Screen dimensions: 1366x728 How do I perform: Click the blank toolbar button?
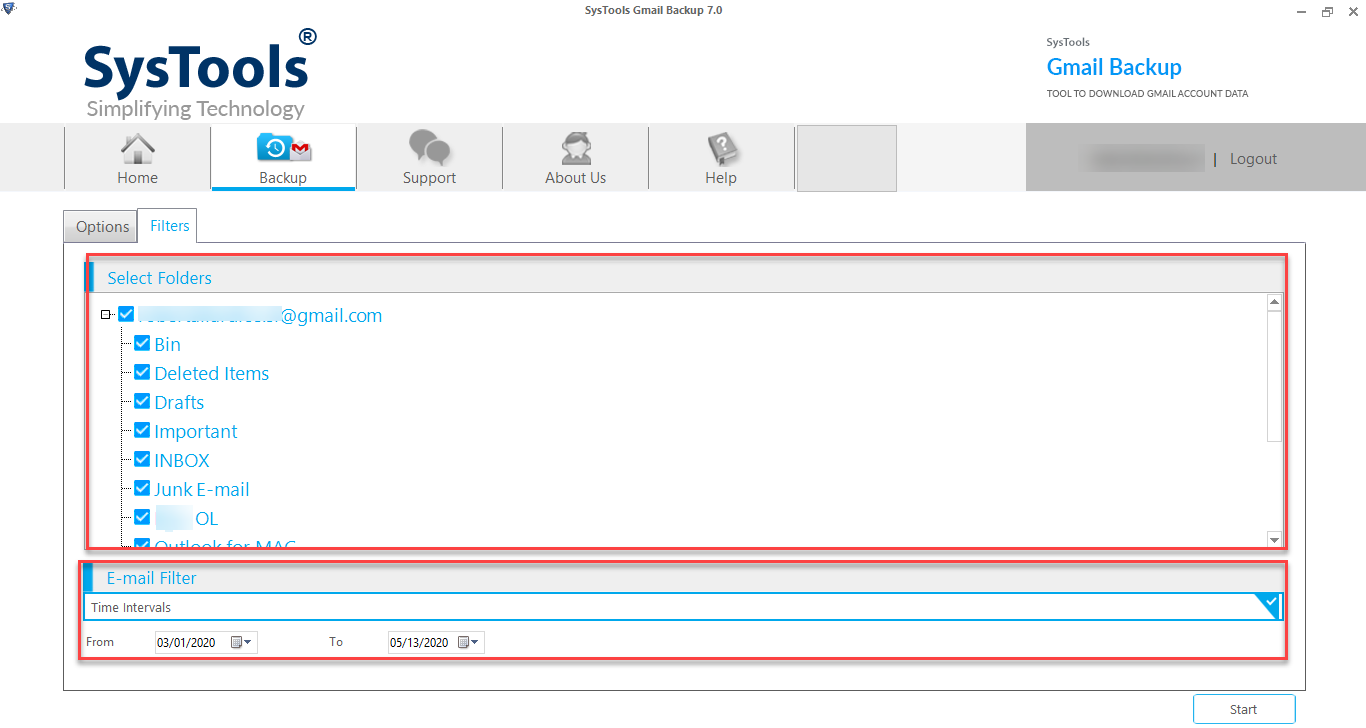tap(846, 158)
